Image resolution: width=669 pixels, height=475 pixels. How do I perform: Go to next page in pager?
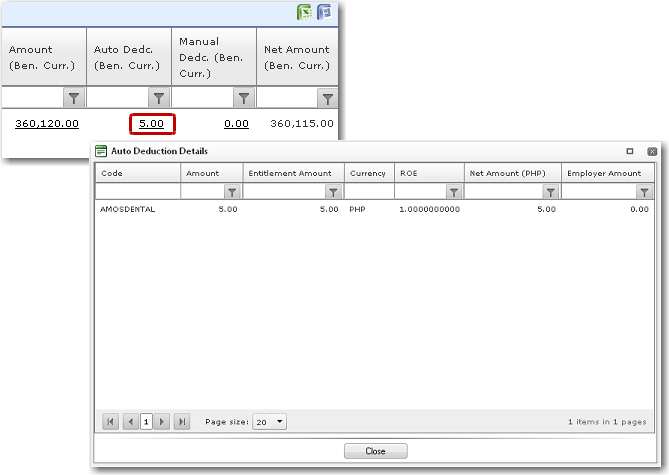coord(163,422)
